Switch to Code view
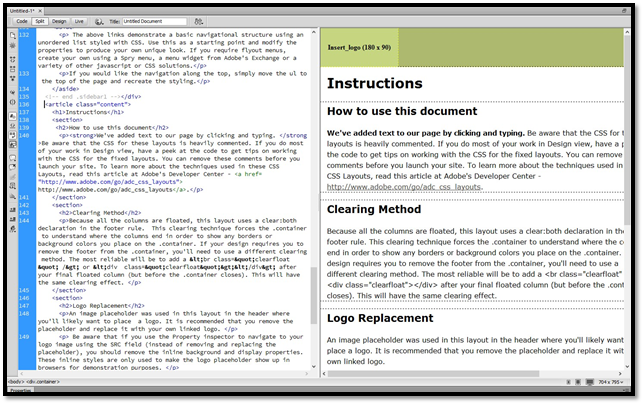644x405 pixels. pos(22,21)
